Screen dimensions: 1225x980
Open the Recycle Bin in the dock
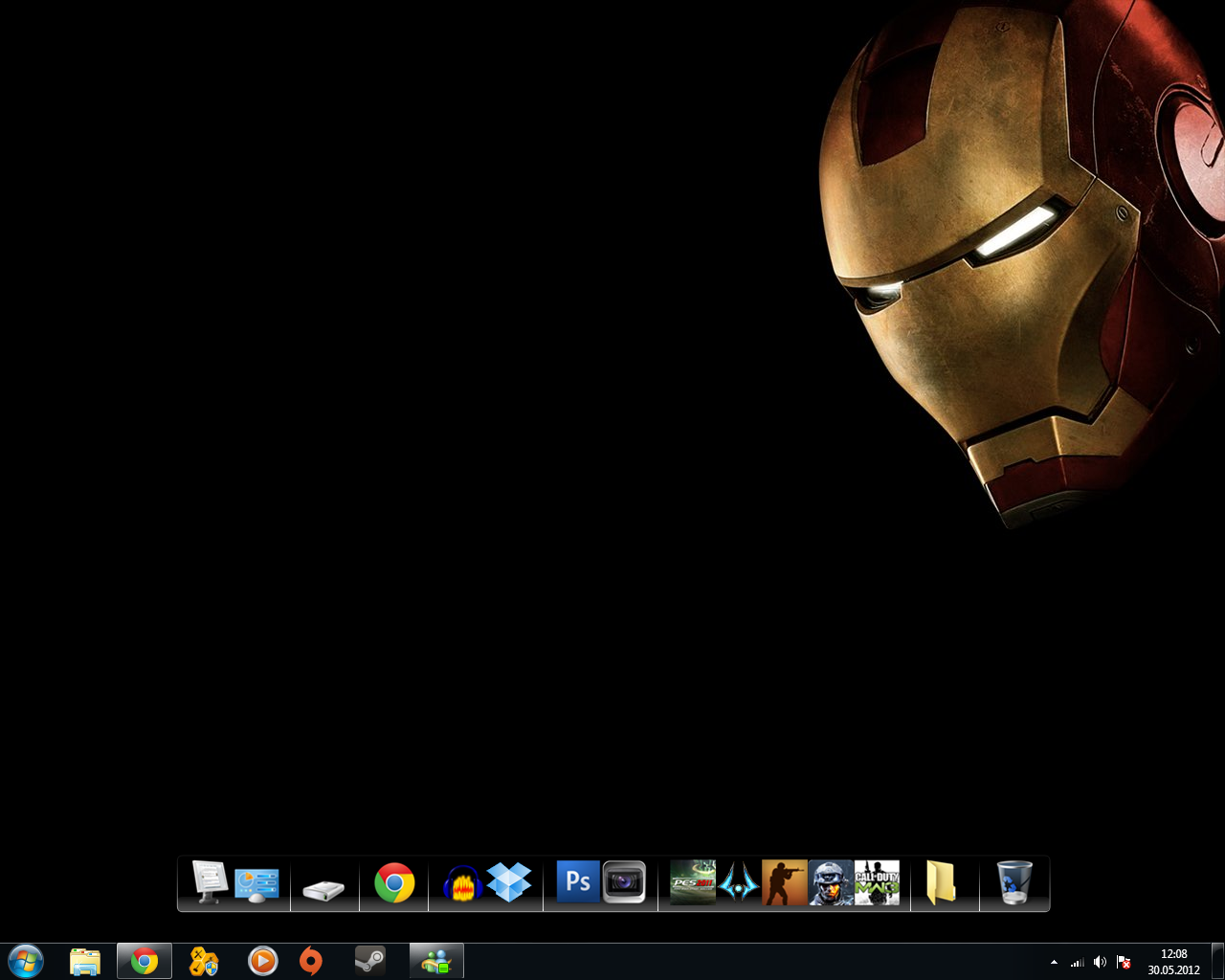coord(1014,881)
